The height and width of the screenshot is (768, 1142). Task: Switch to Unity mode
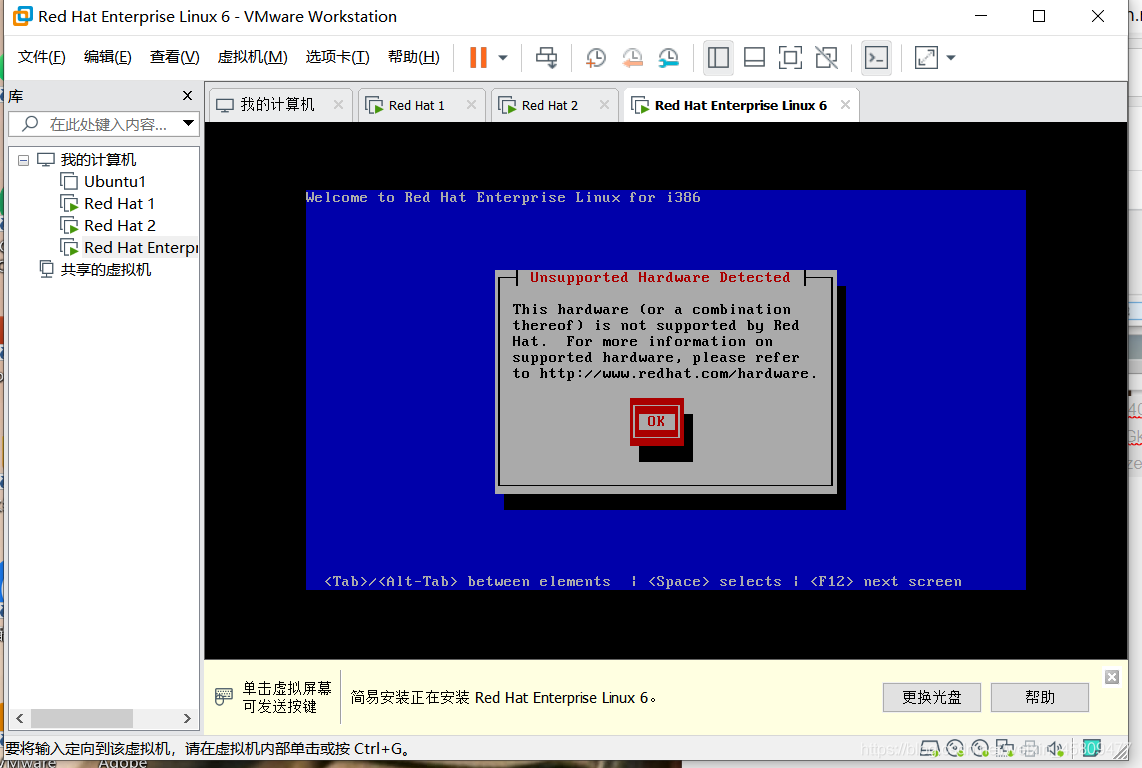(x=826, y=58)
